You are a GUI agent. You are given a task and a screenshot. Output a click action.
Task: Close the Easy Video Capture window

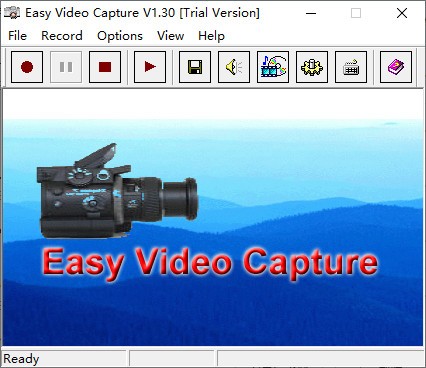click(402, 13)
